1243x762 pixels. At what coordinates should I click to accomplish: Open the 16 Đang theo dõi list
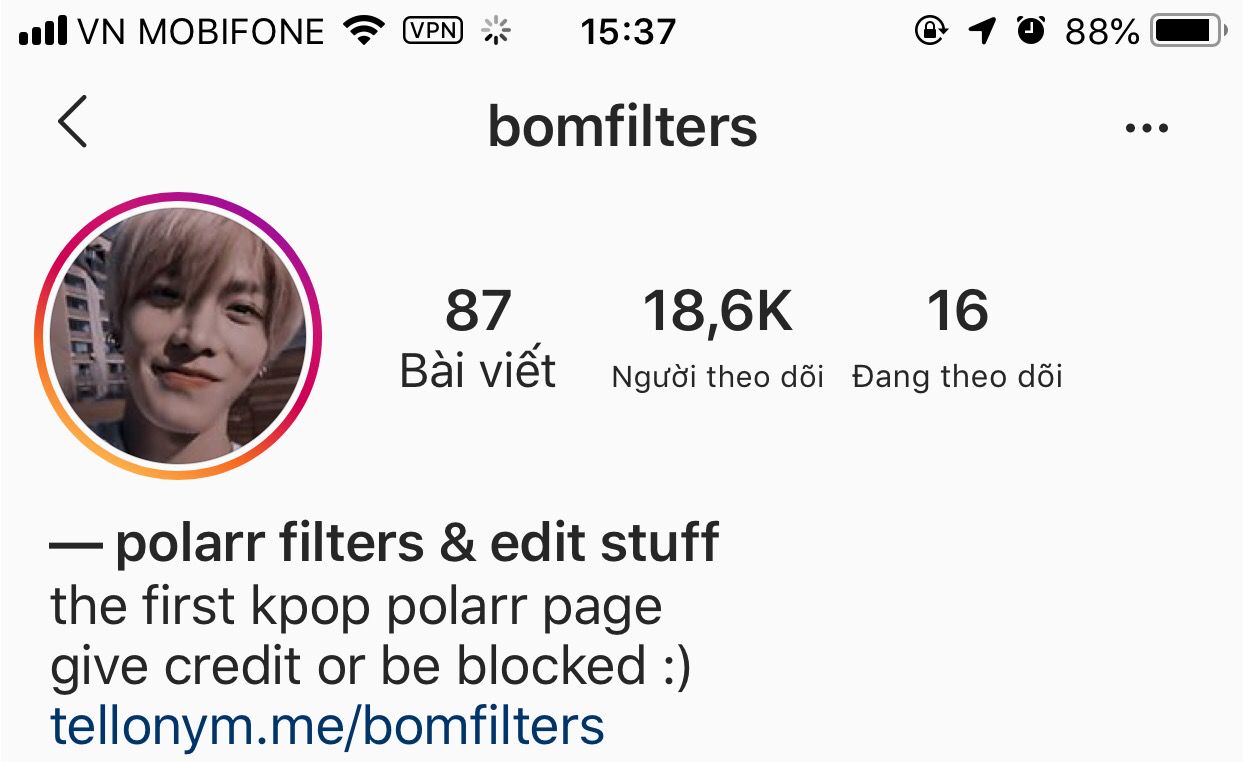pyautogui.click(x=957, y=338)
